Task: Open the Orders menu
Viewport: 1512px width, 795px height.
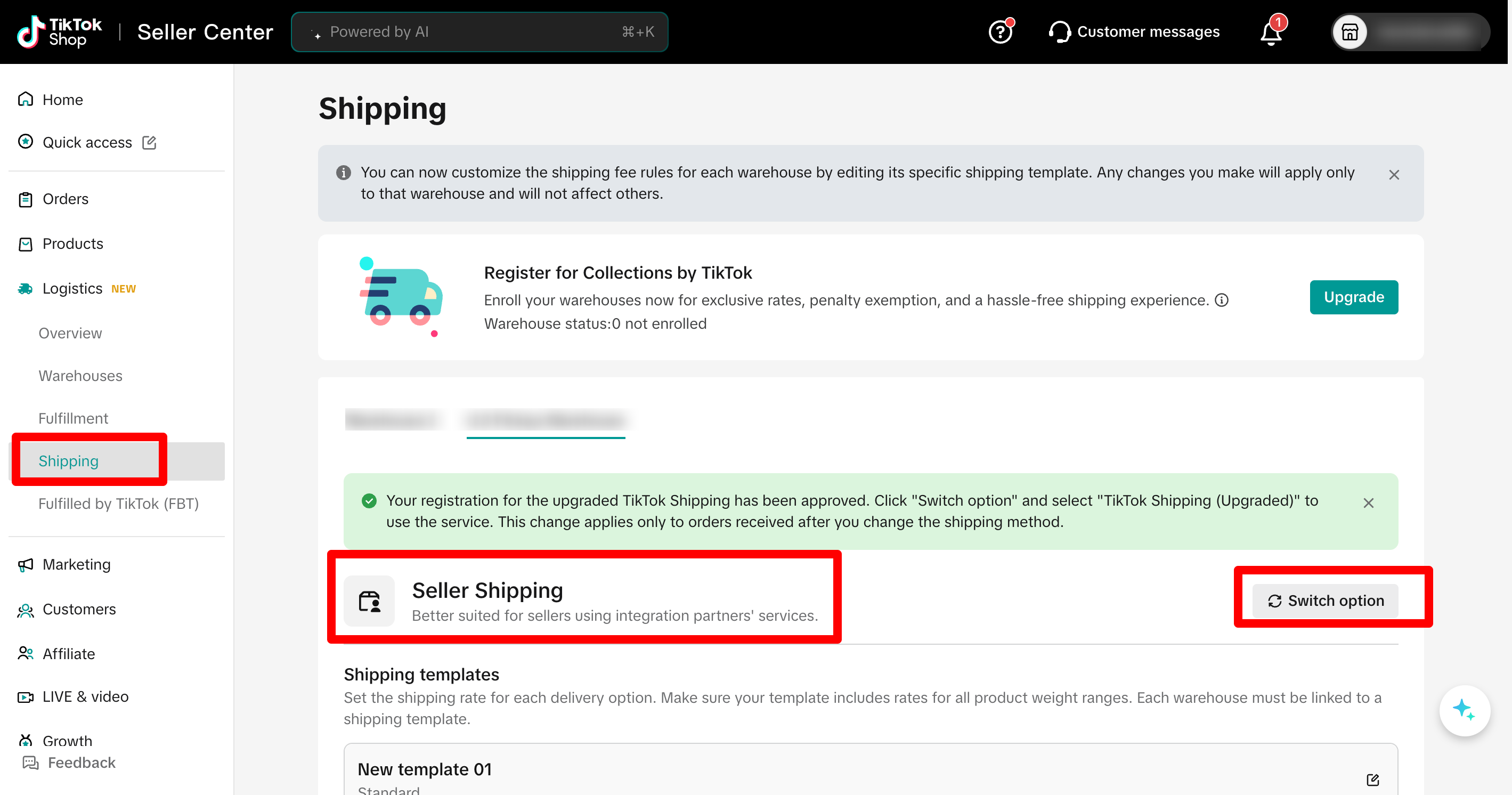Action: [65, 199]
